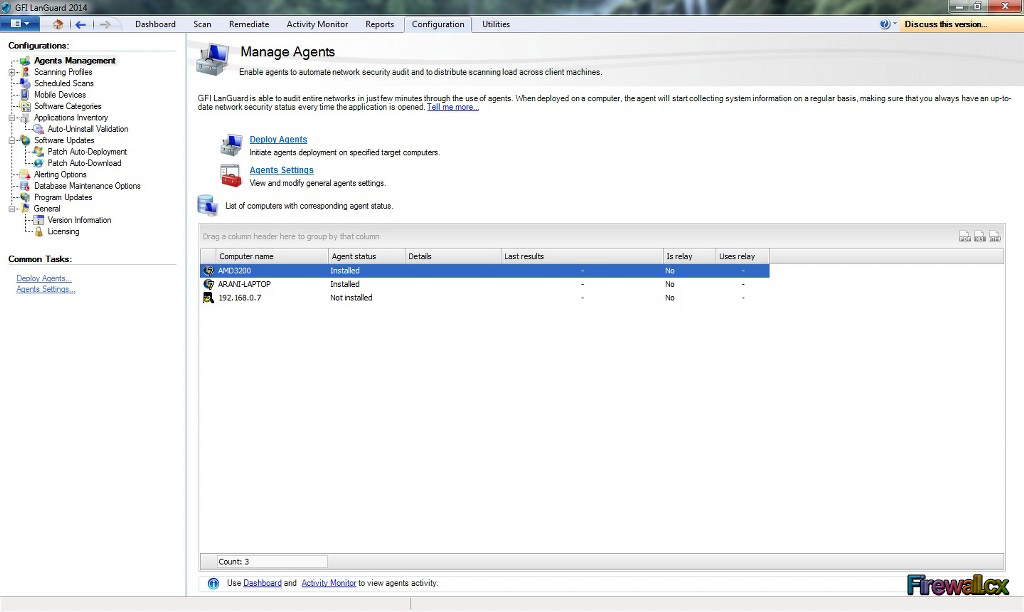This screenshot has height=612, width=1024.
Task: Collapse the Applications Inventory node
Action: tap(12, 118)
